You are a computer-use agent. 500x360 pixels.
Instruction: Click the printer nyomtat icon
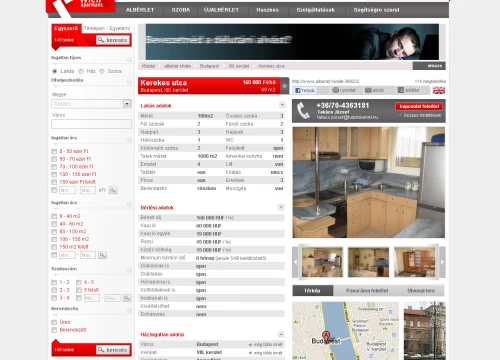coord(336,90)
